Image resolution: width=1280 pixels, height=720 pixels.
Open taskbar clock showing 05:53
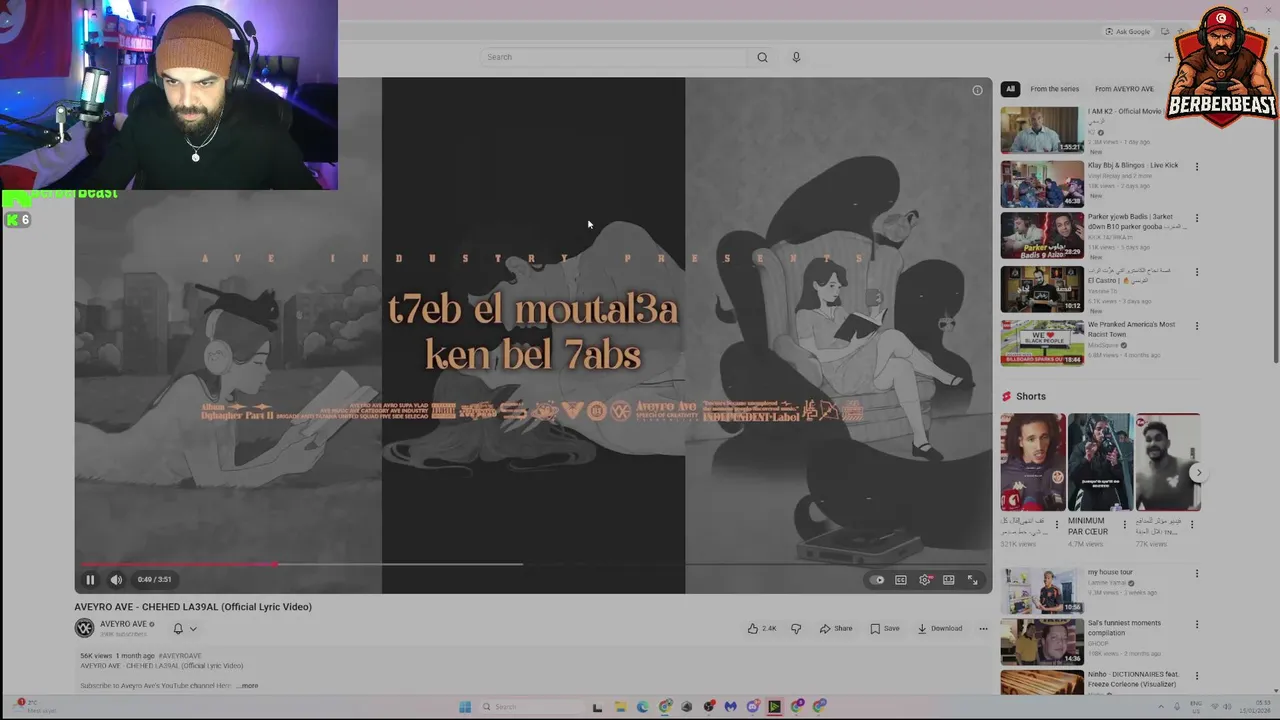[1255, 707]
